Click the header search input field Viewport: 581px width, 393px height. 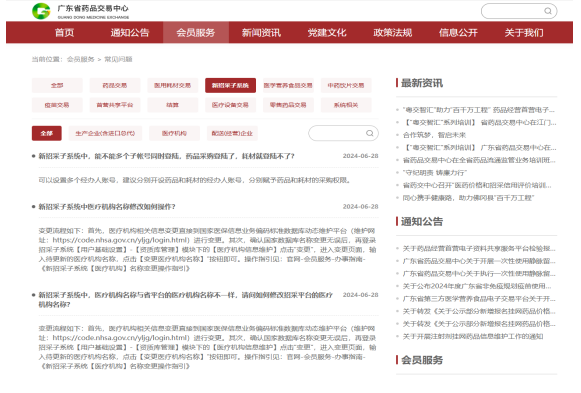[512, 11]
